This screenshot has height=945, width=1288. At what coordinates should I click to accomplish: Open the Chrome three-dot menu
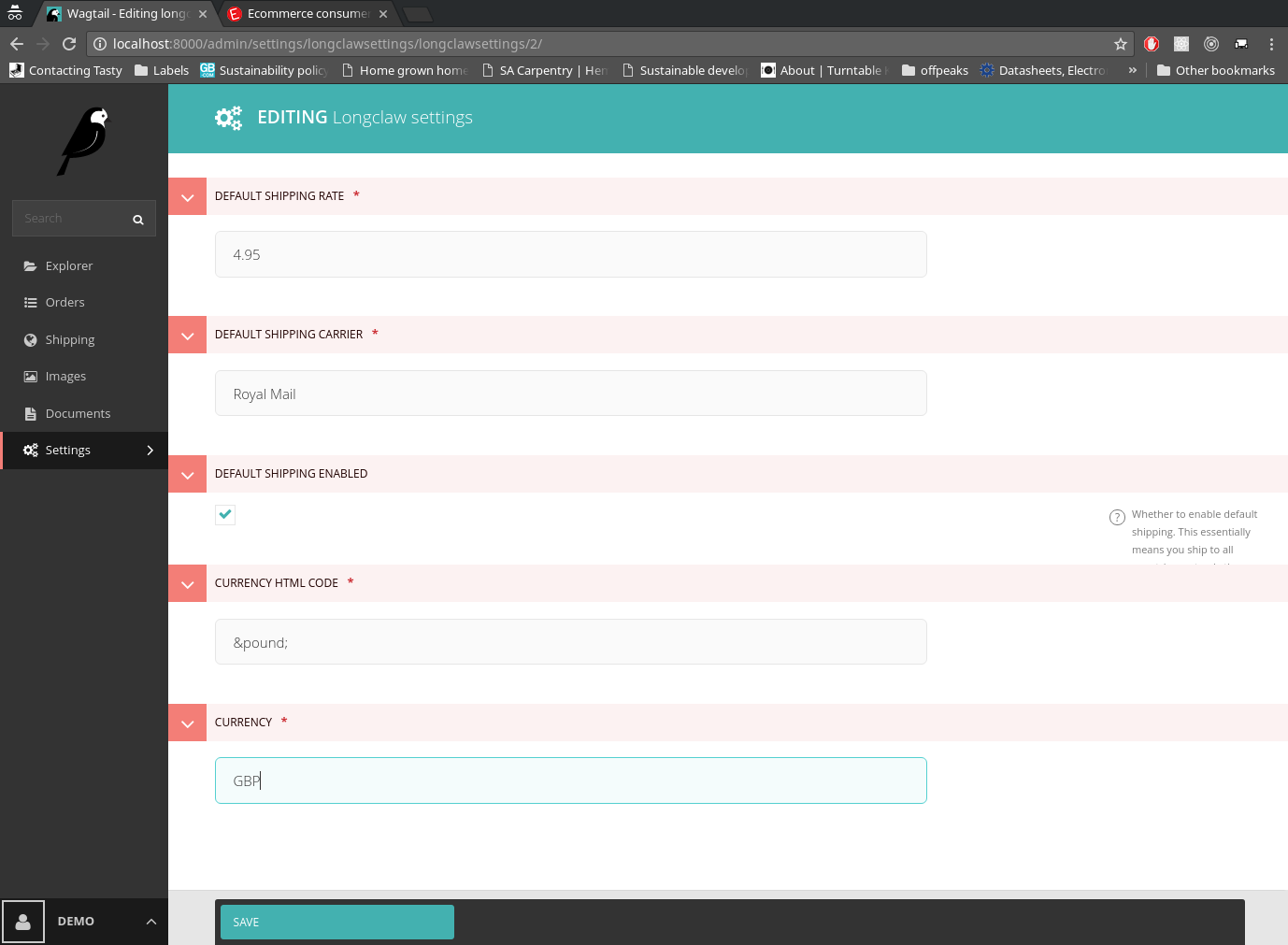(1271, 44)
